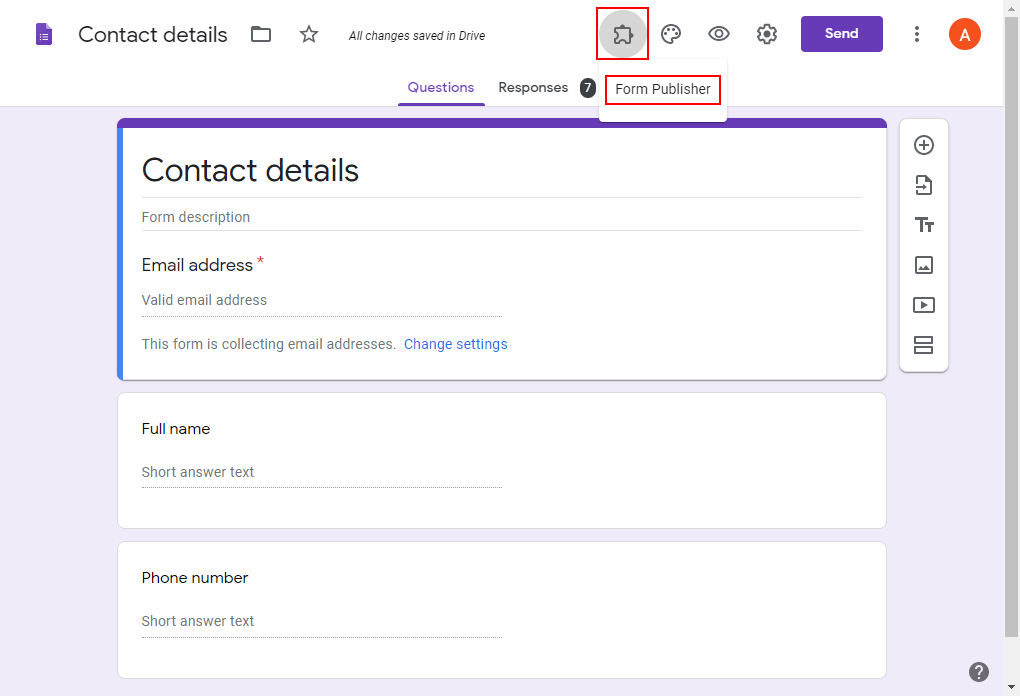Click the responses count badge 7

click(x=588, y=88)
